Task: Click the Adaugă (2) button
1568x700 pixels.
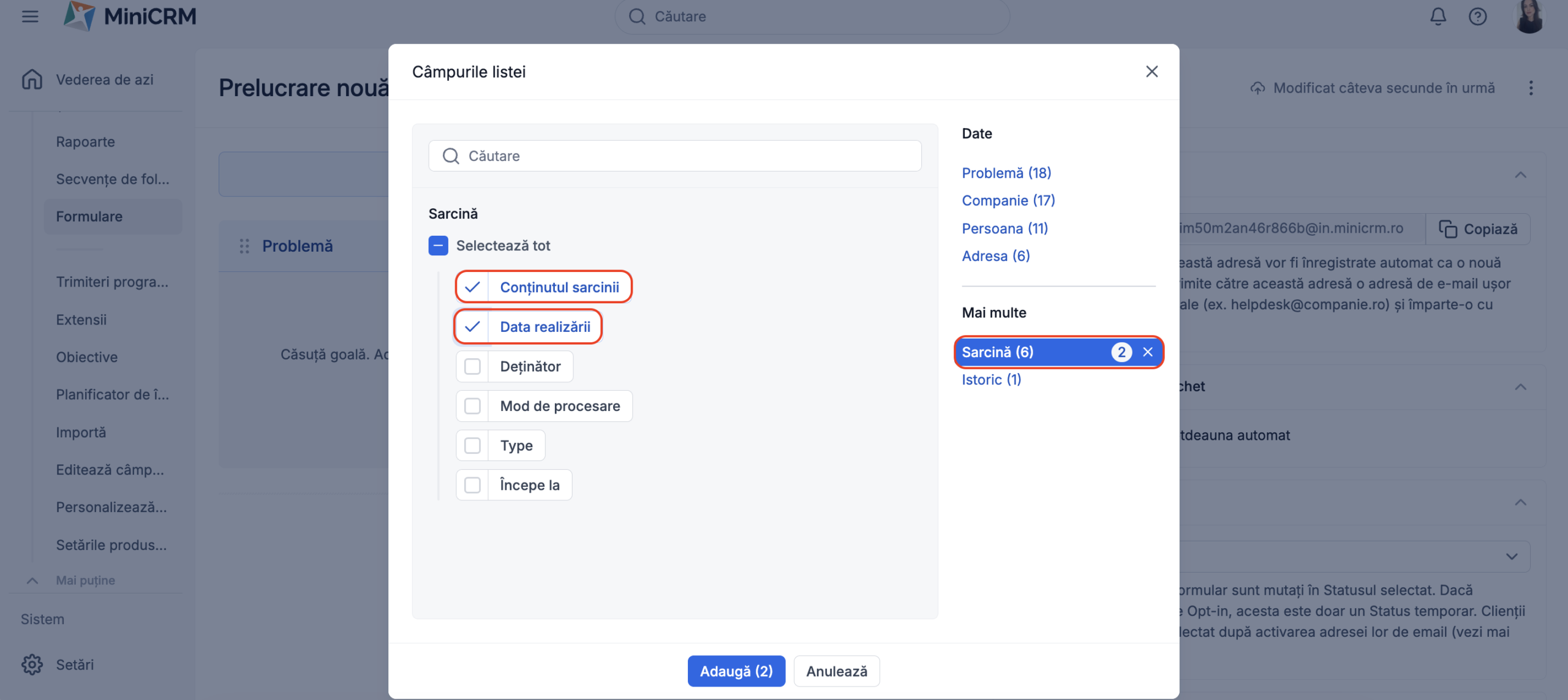Action: (736, 671)
